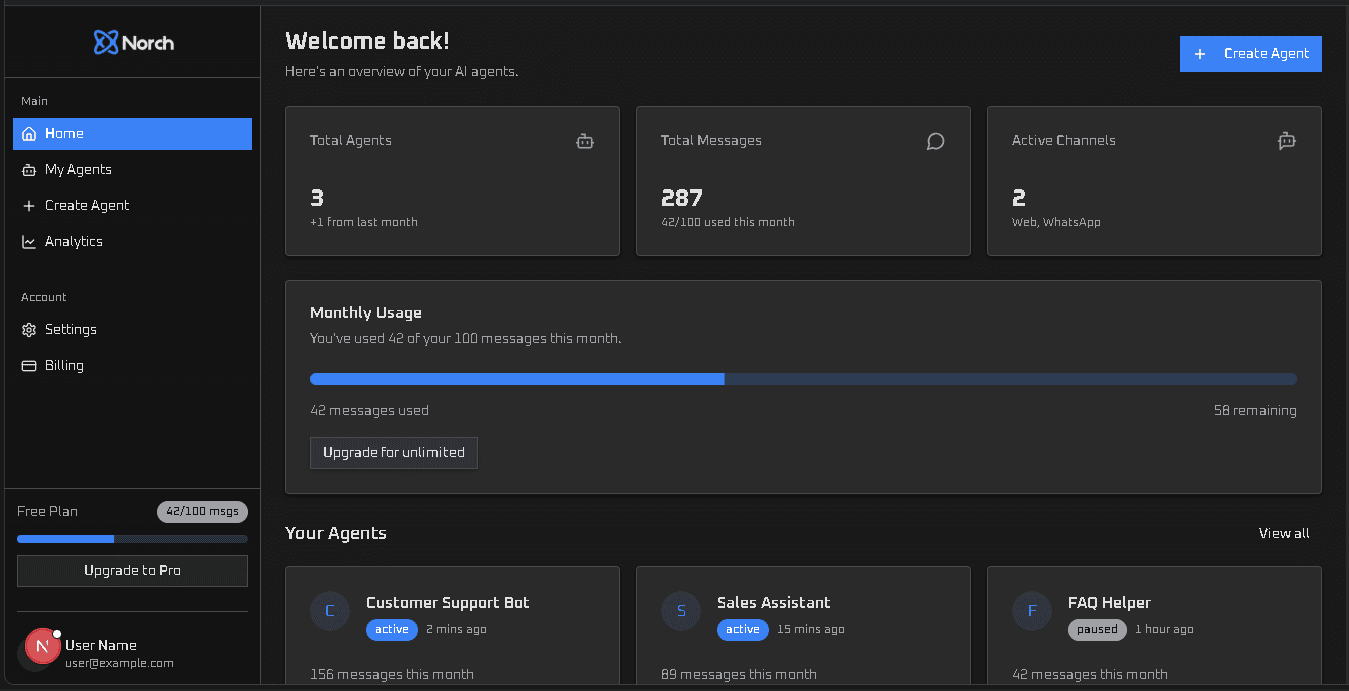Screen dimensions: 1349x691
Task: Toggle the paused badge on FAQ Helper
Action: click(x=1097, y=629)
